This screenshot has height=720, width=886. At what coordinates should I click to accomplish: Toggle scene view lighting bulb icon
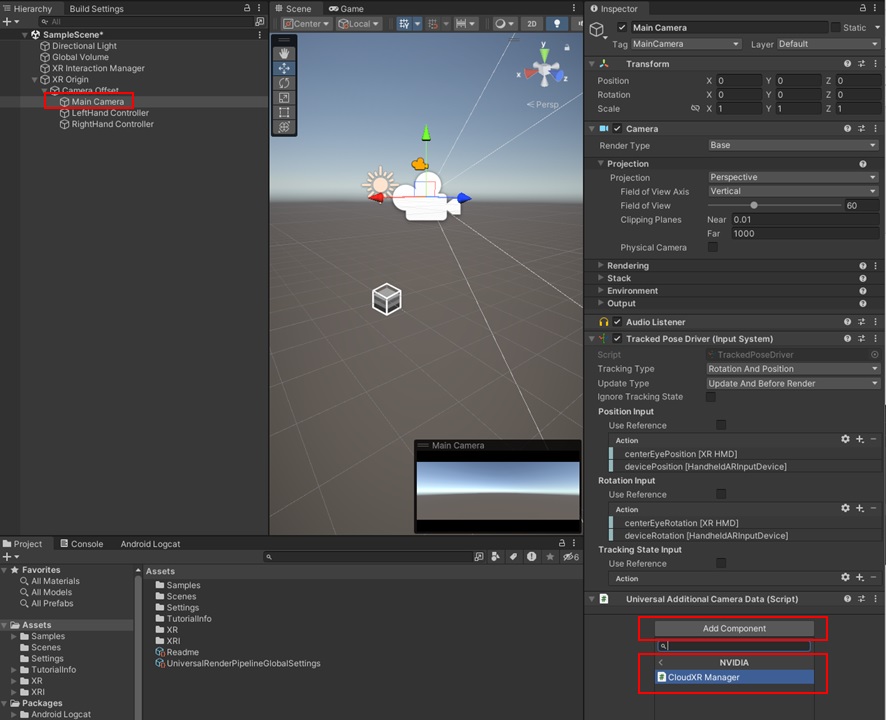(557, 24)
